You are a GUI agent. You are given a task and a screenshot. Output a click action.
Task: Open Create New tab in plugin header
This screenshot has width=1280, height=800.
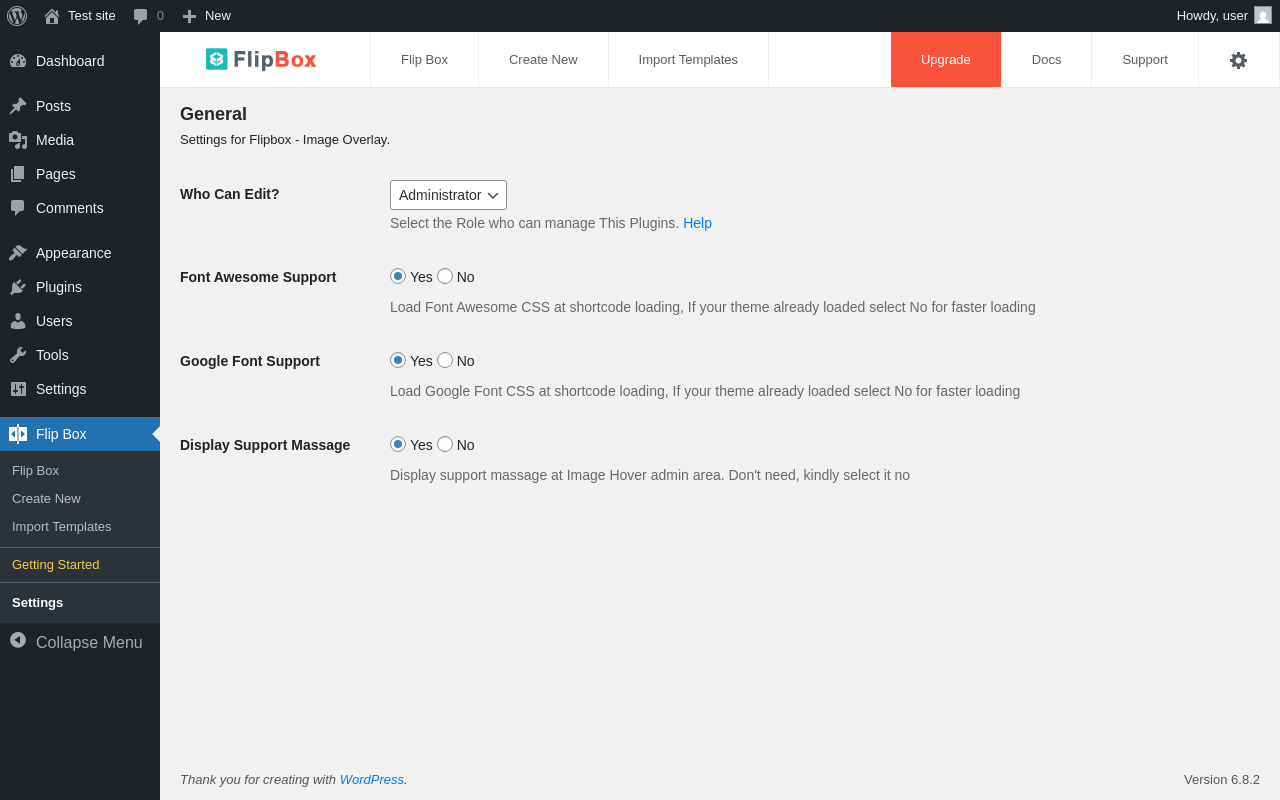pos(543,60)
